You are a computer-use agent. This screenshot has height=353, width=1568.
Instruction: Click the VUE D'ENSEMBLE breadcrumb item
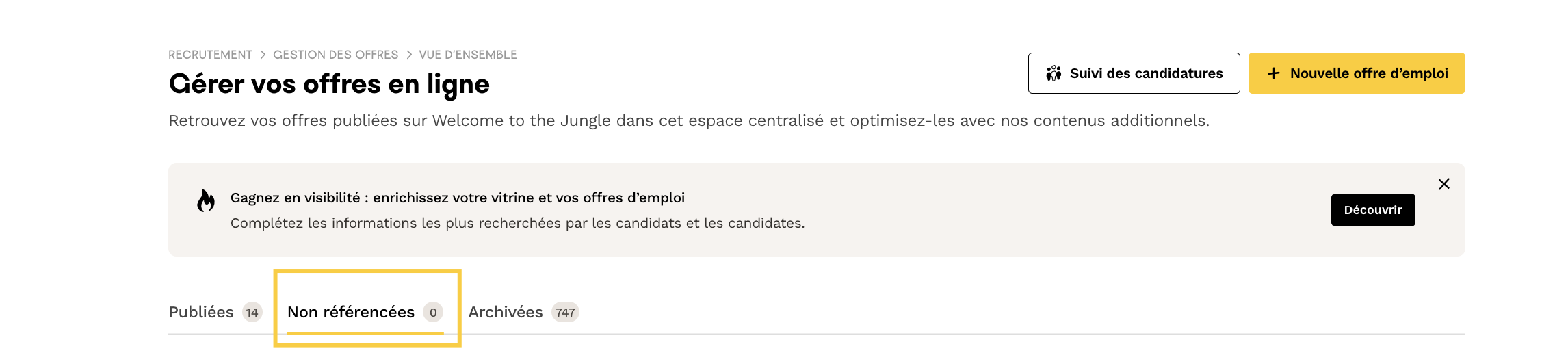468,55
